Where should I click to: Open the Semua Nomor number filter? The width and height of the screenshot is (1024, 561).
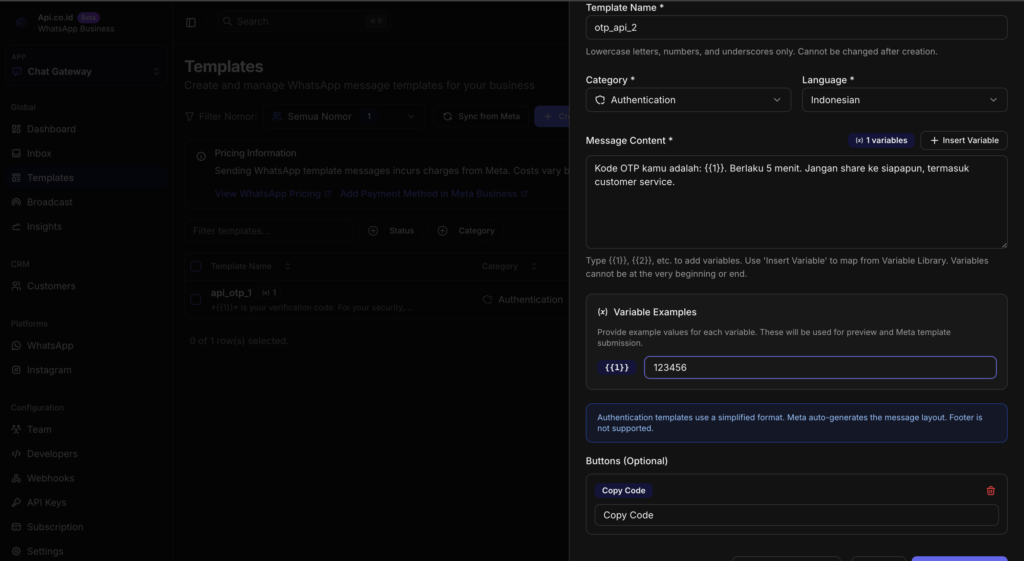[344, 116]
